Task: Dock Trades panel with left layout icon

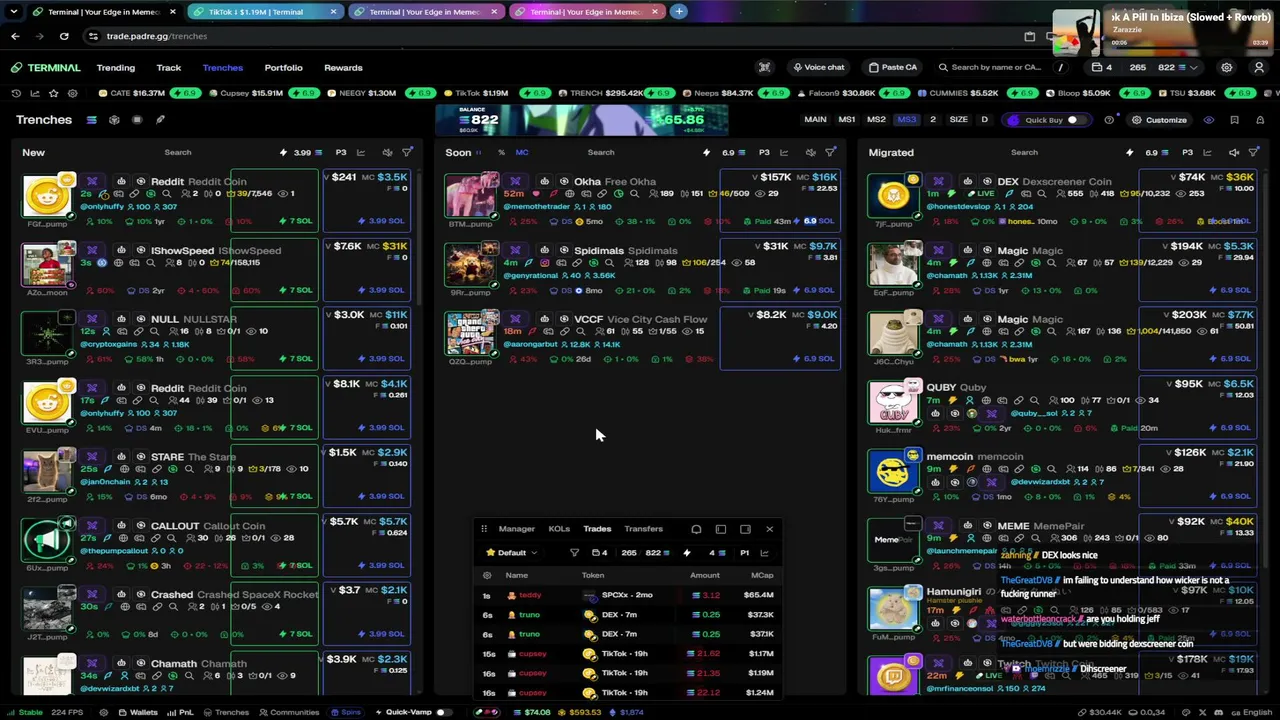Action: pyautogui.click(x=721, y=529)
